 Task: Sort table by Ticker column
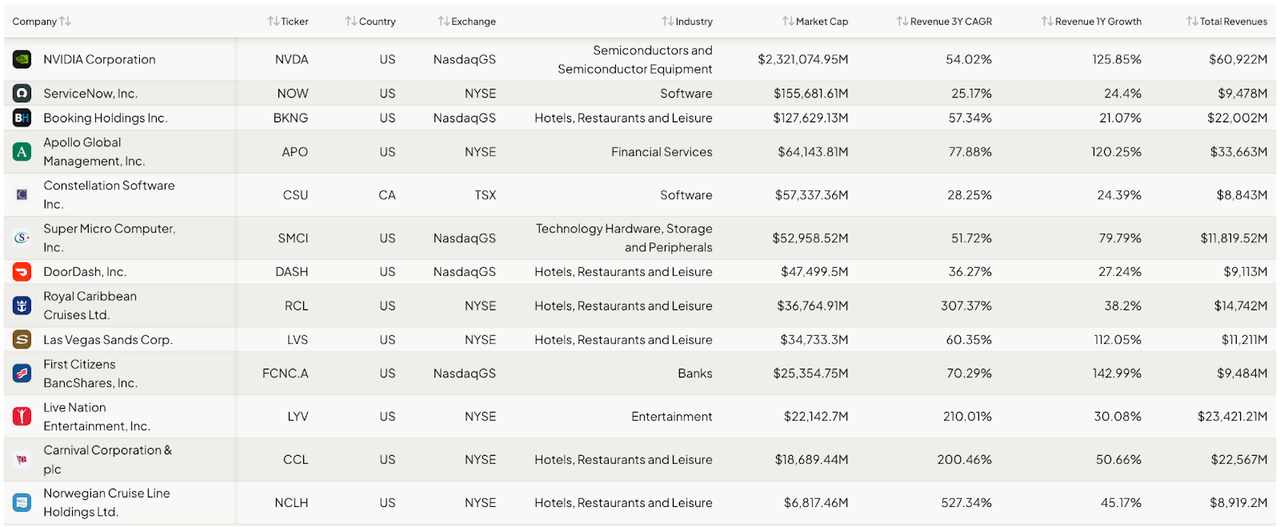[288, 21]
